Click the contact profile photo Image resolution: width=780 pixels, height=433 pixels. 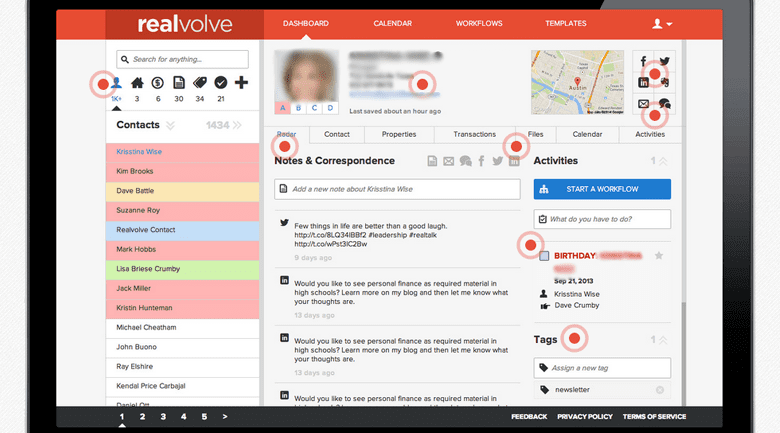click(x=306, y=76)
